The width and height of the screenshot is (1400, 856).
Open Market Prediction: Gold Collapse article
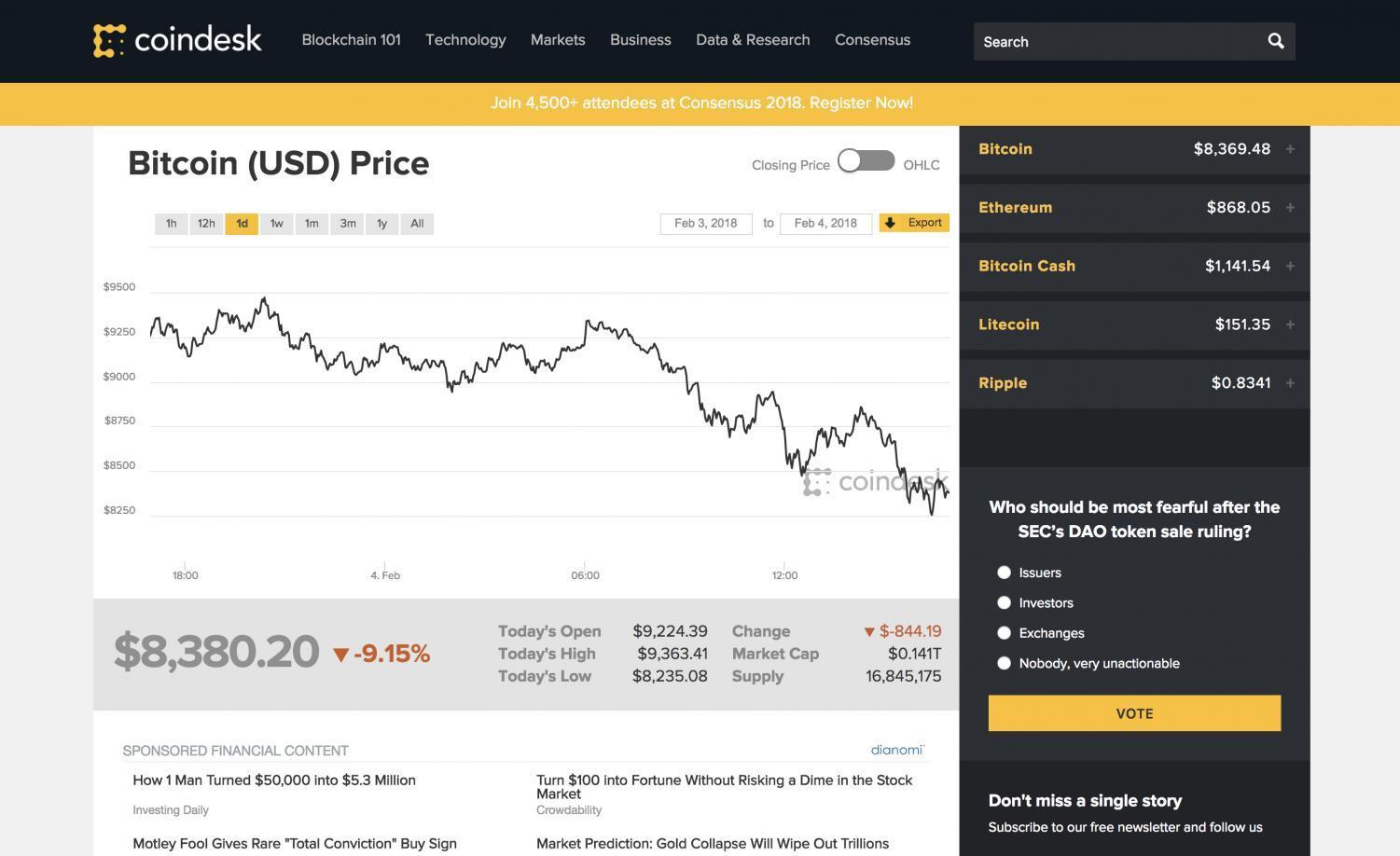tap(713, 844)
